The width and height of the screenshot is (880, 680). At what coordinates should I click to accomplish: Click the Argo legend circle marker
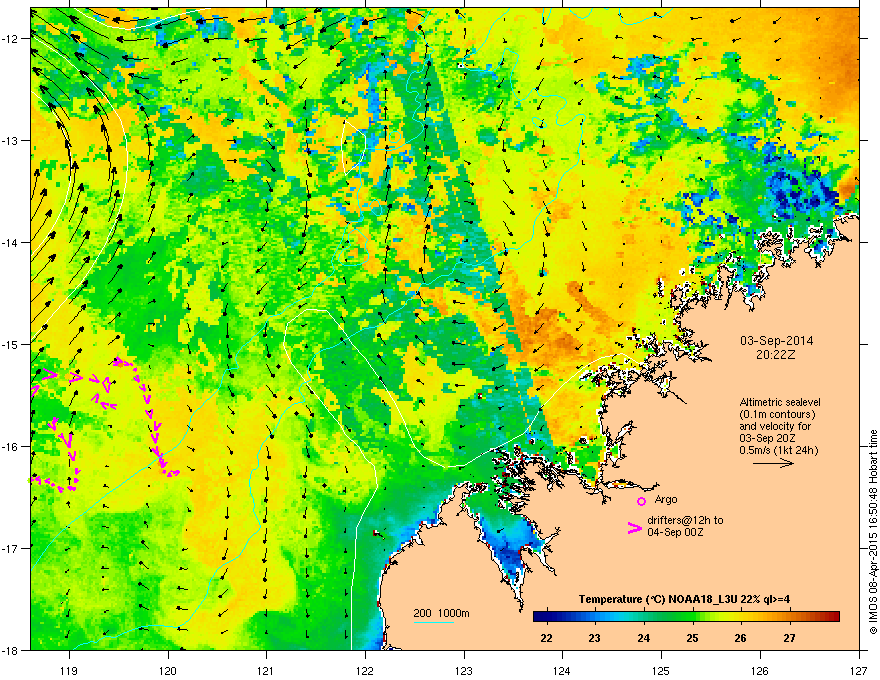point(641,501)
